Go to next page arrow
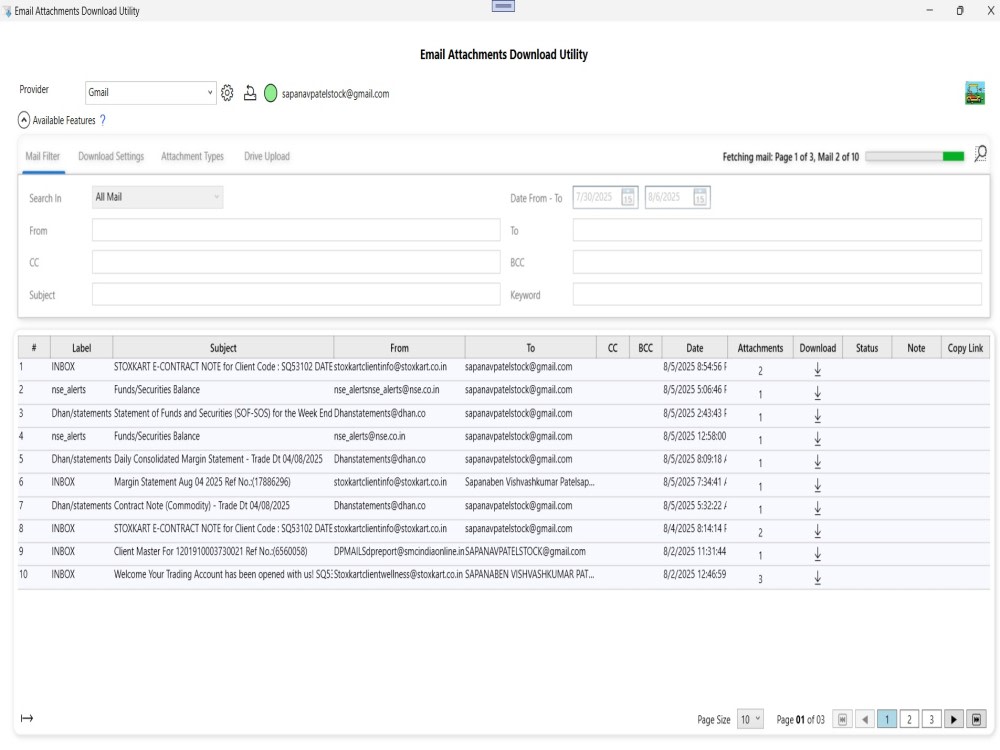This screenshot has height=750, width=1000. pos(953,719)
